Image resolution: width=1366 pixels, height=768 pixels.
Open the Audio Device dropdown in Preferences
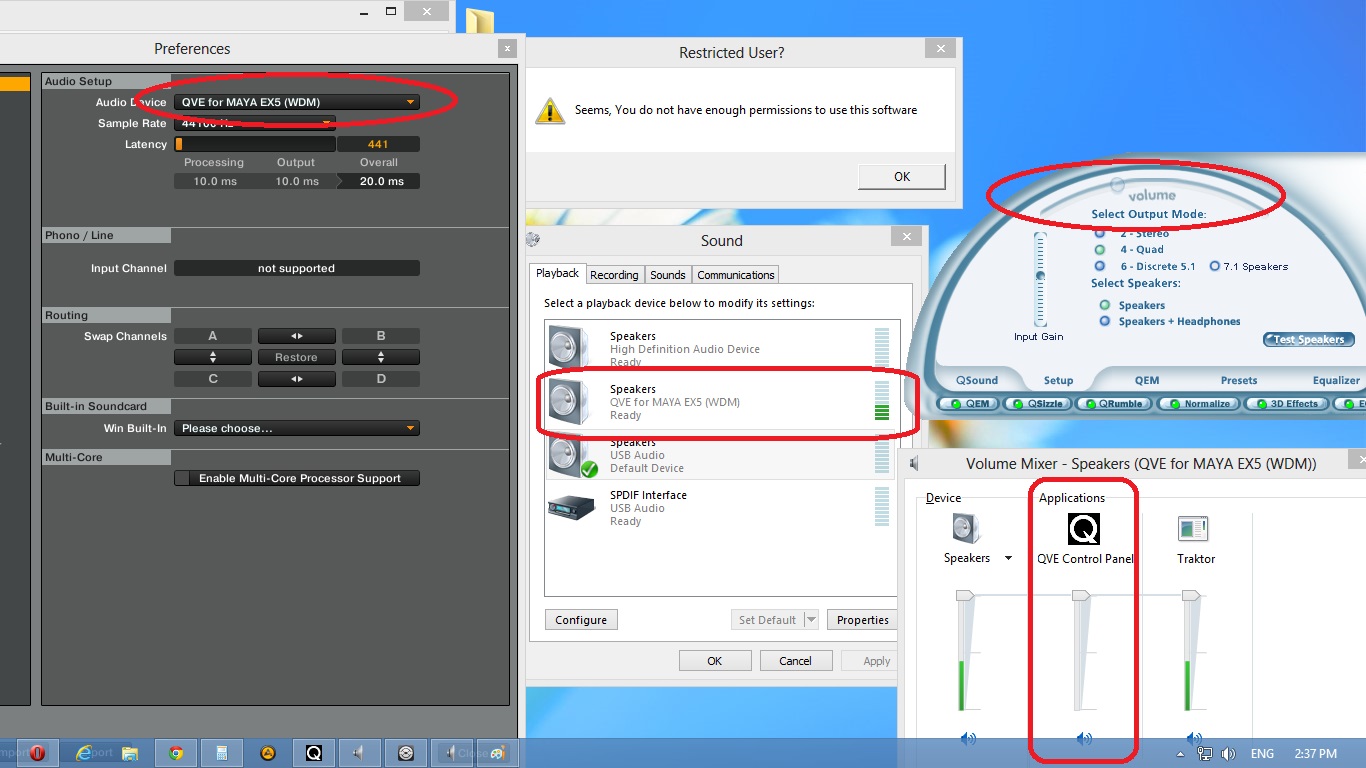tap(297, 102)
